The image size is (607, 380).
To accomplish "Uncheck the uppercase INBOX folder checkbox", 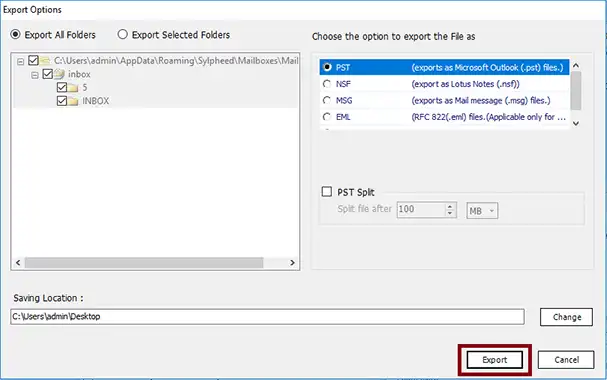I will (62, 101).
